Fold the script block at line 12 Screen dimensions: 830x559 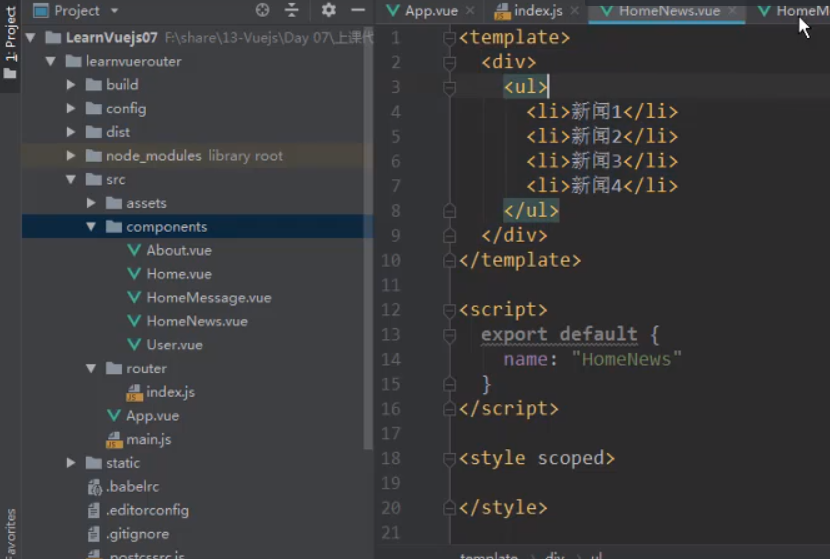[x=449, y=310]
